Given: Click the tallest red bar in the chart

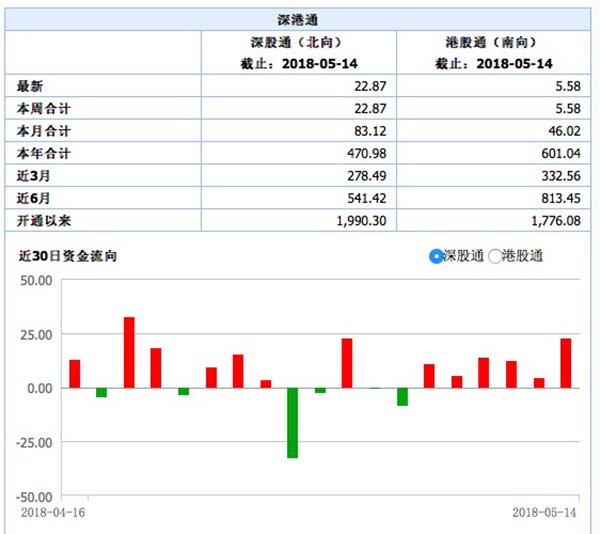Looking at the screenshot, I should tap(129, 353).
